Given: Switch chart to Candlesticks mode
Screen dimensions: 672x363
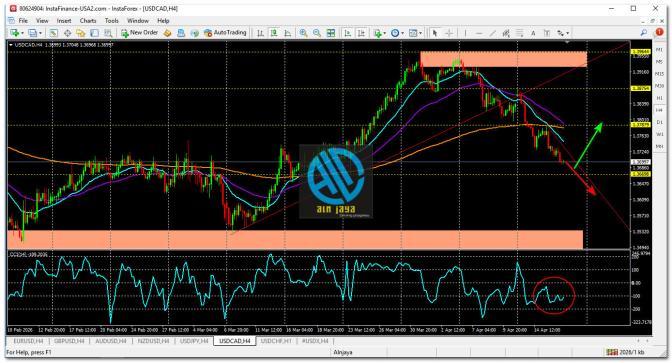Looking at the screenshot, I should pyautogui.click(x=274, y=33).
